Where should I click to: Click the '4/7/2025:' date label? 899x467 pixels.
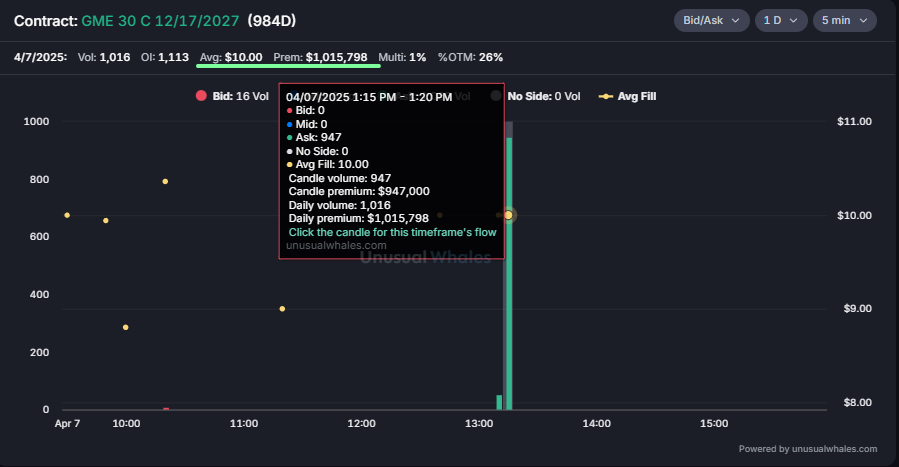(40, 57)
